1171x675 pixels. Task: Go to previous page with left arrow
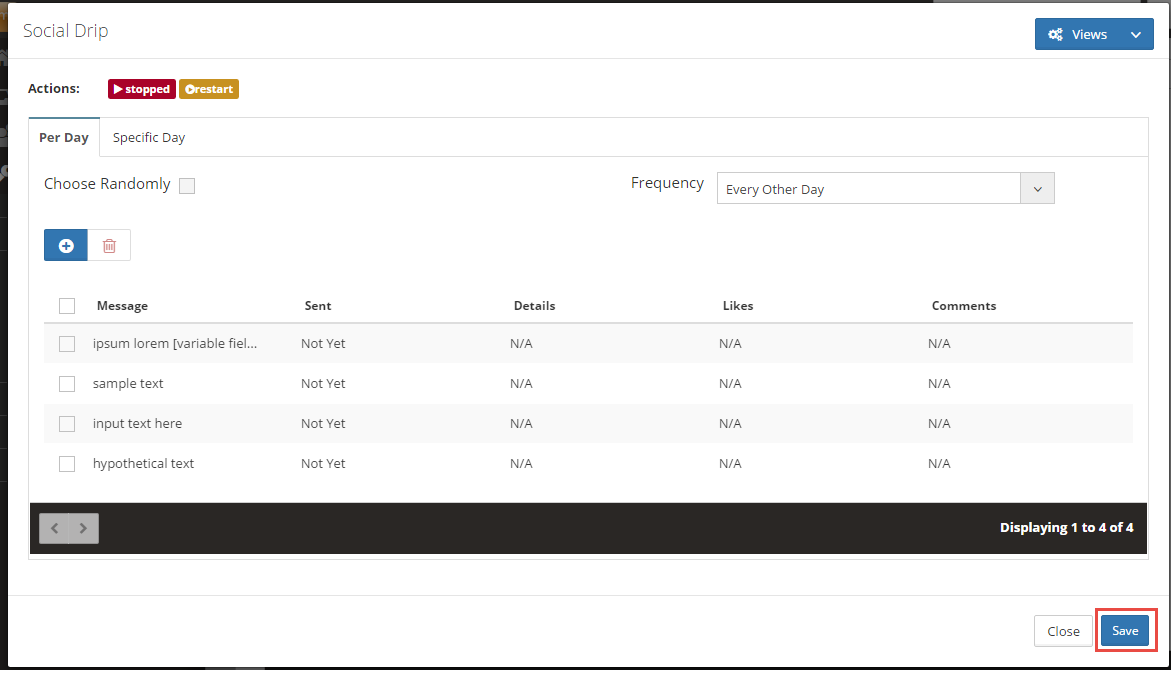tap(54, 528)
